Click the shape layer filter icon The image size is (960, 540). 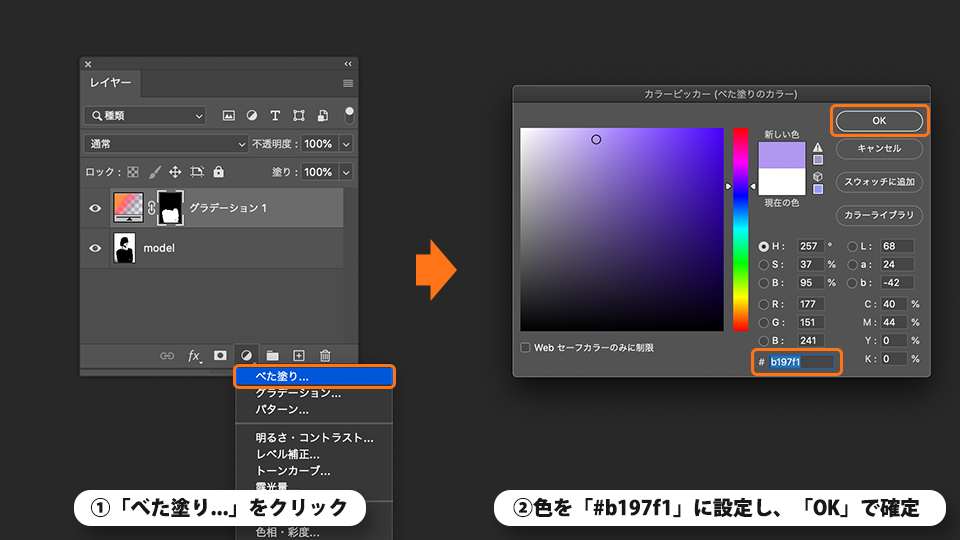tap(299, 116)
